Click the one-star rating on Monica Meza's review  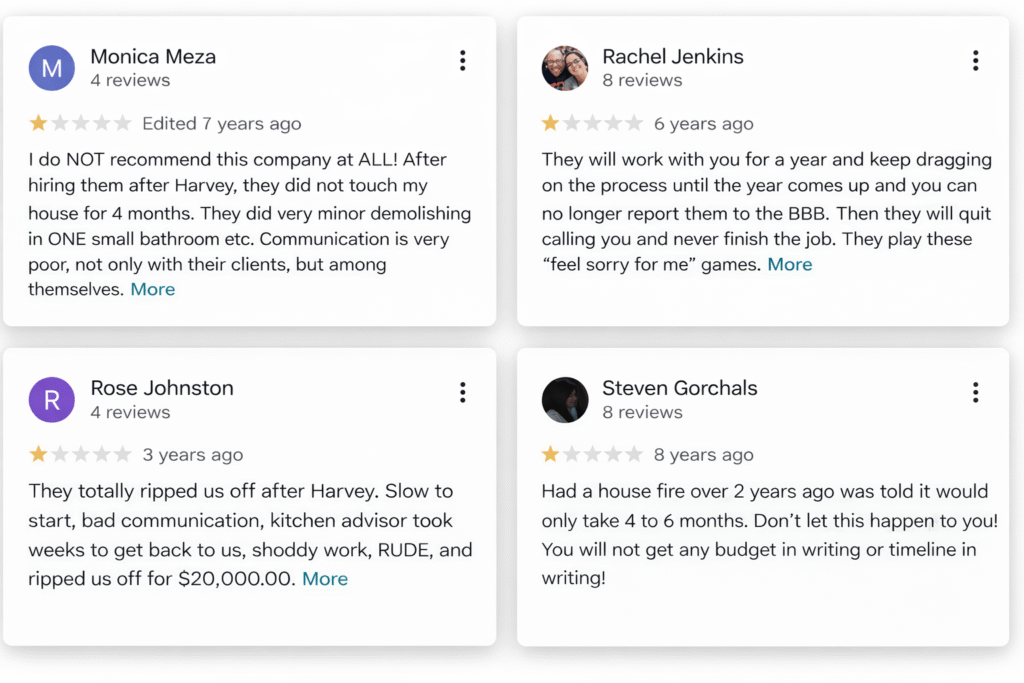(39, 123)
